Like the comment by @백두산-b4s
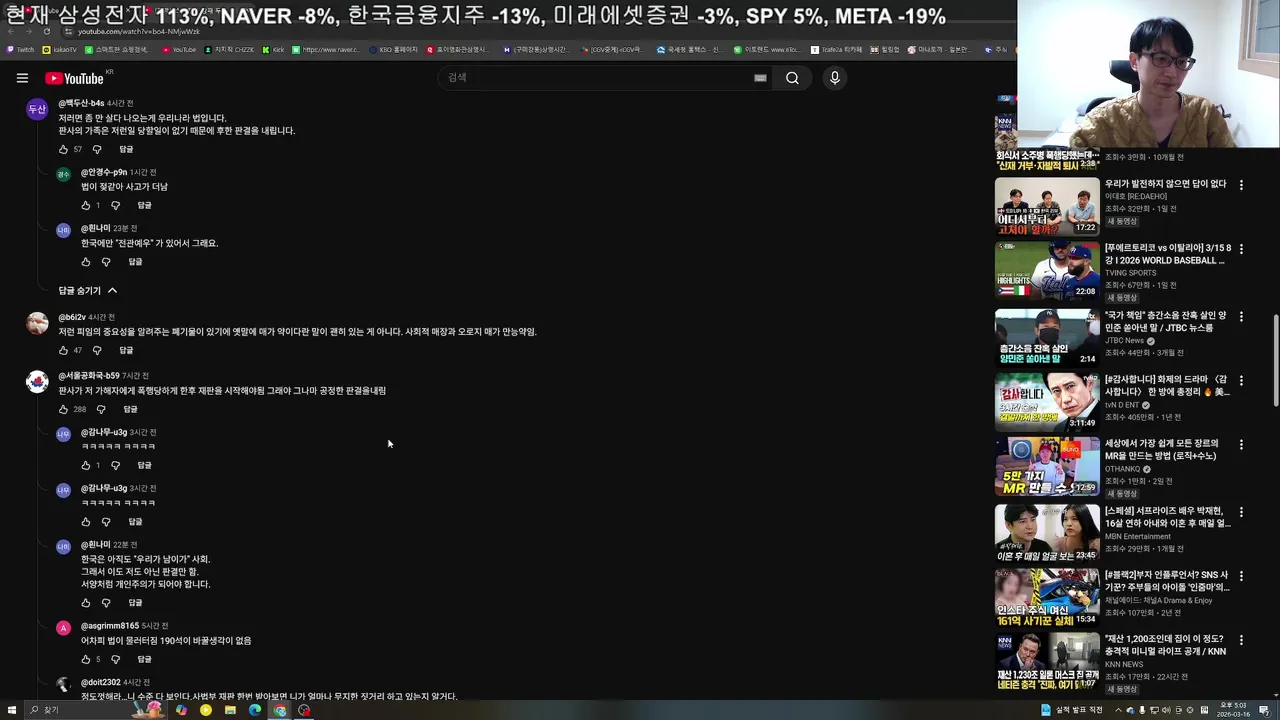The height and width of the screenshot is (720, 1280). click(x=63, y=149)
